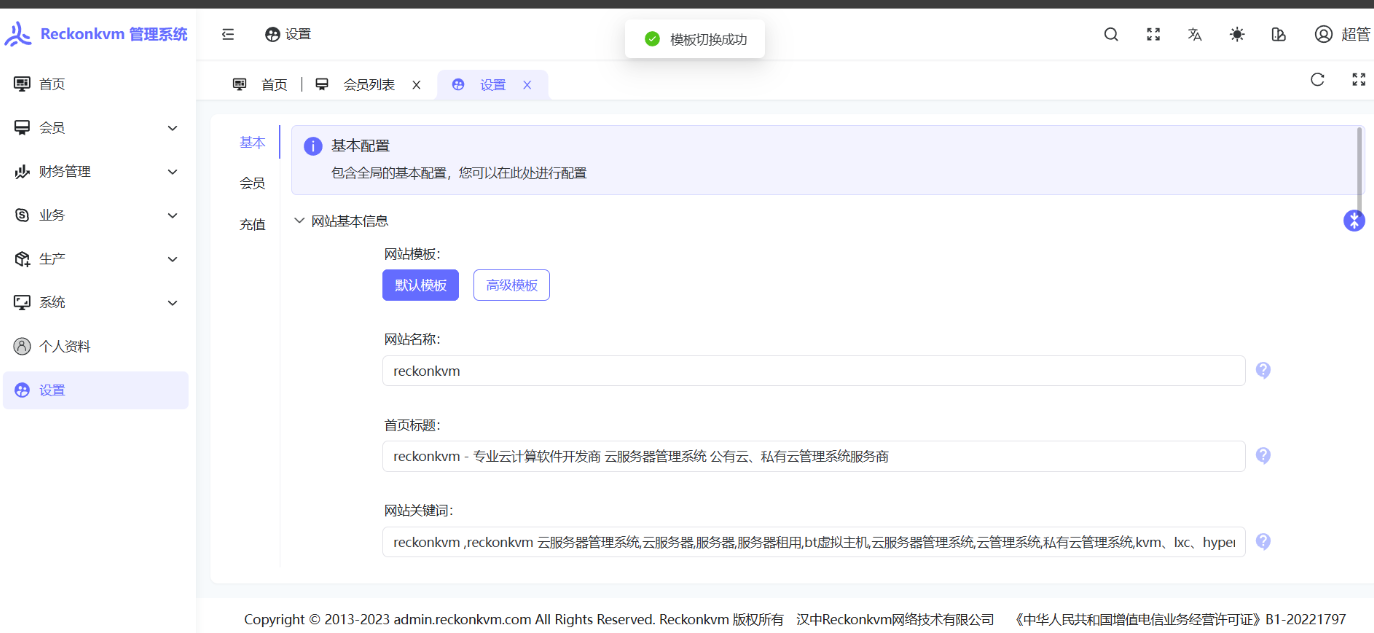The width and height of the screenshot is (1374, 633).
Task: Click the theme layout settings icon
Action: (1278, 34)
